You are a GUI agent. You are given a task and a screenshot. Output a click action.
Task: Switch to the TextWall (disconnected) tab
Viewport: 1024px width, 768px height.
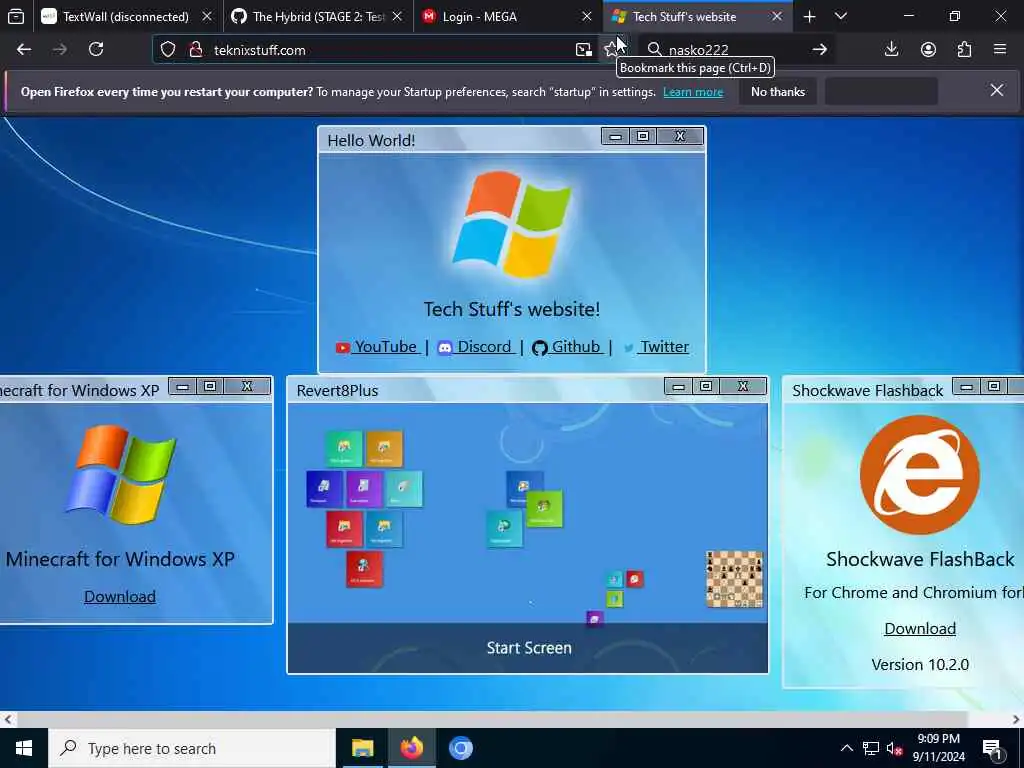(126, 16)
